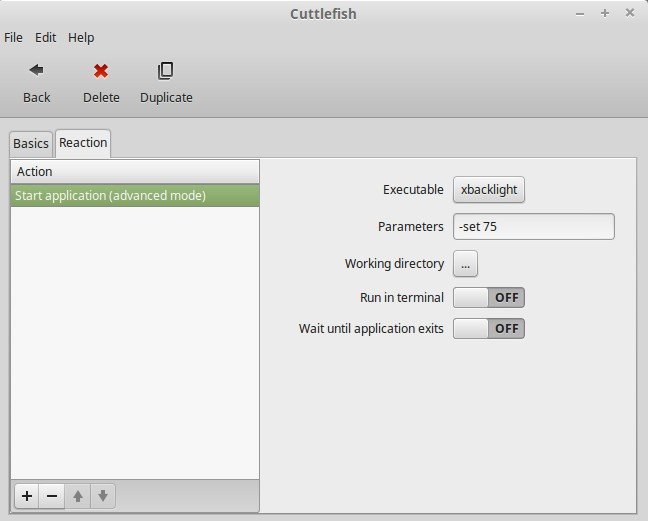The height and width of the screenshot is (521, 648).
Task: Toggle Wait until application exits switch
Action: [488, 329]
